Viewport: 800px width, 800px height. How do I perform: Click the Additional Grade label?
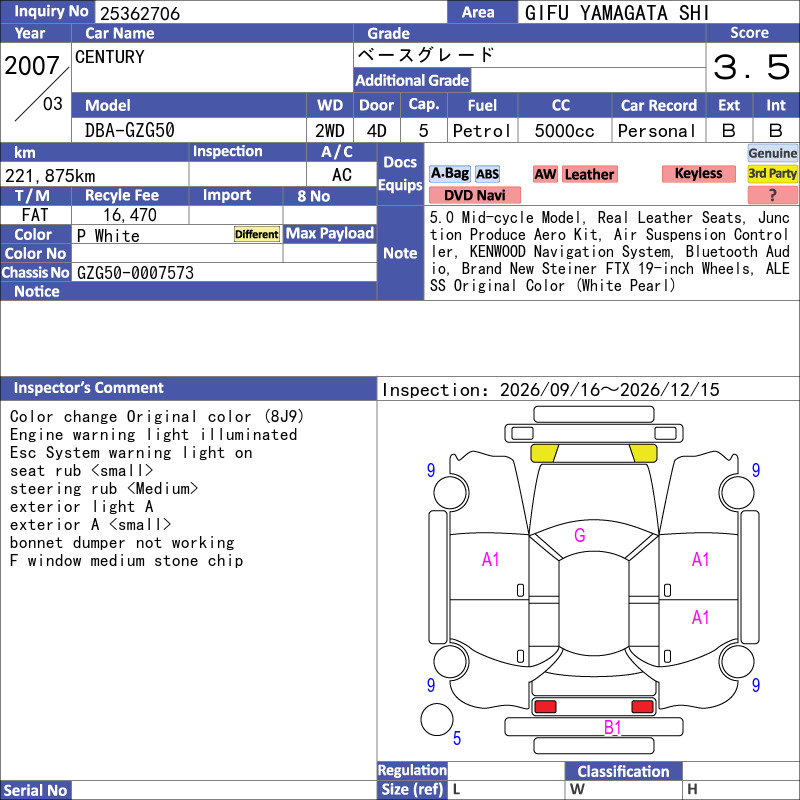tap(412, 80)
